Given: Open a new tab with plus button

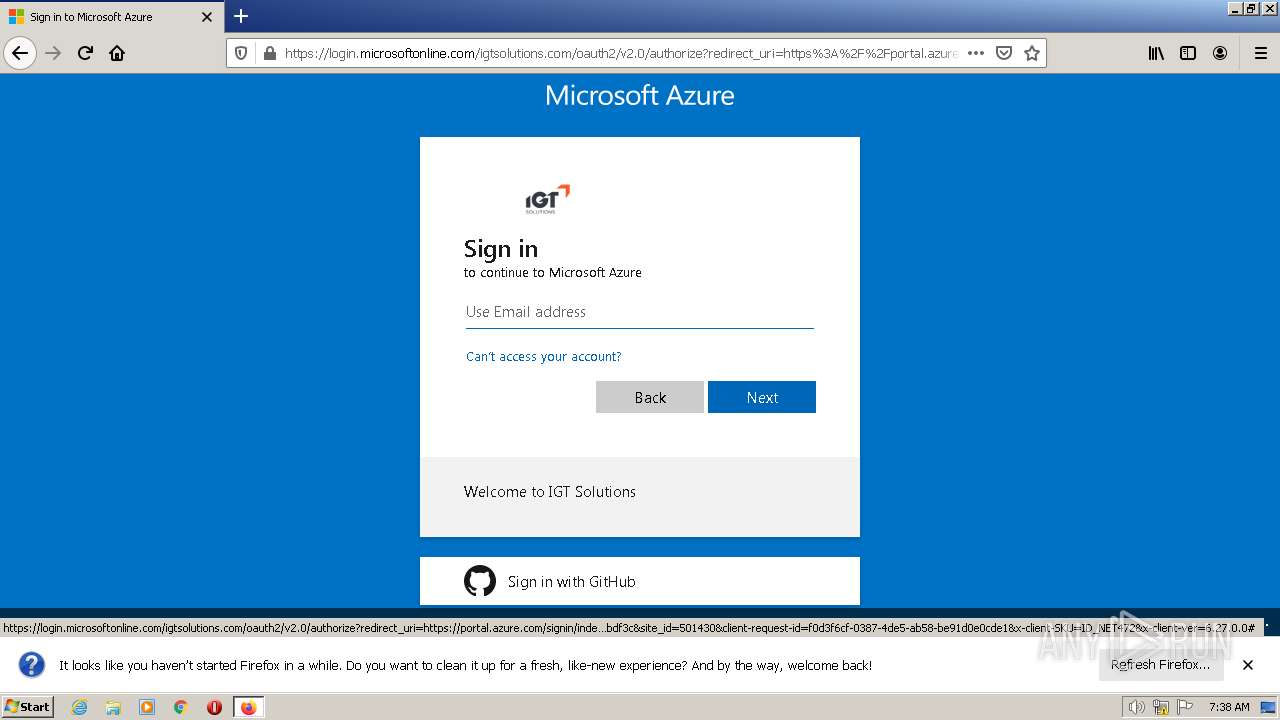Looking at the screenshot, I should 241,16.
